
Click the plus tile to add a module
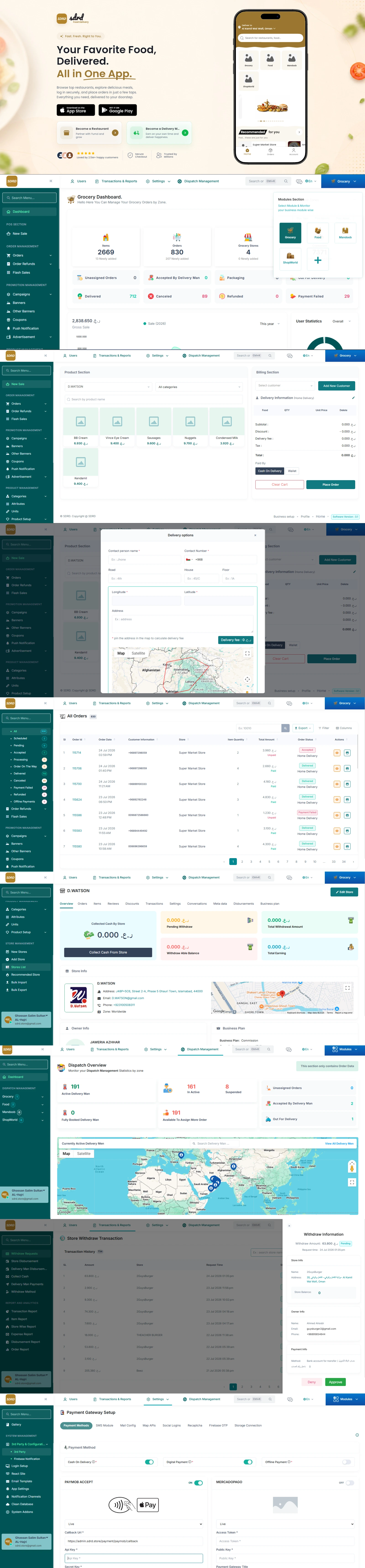tap(318, 259)
